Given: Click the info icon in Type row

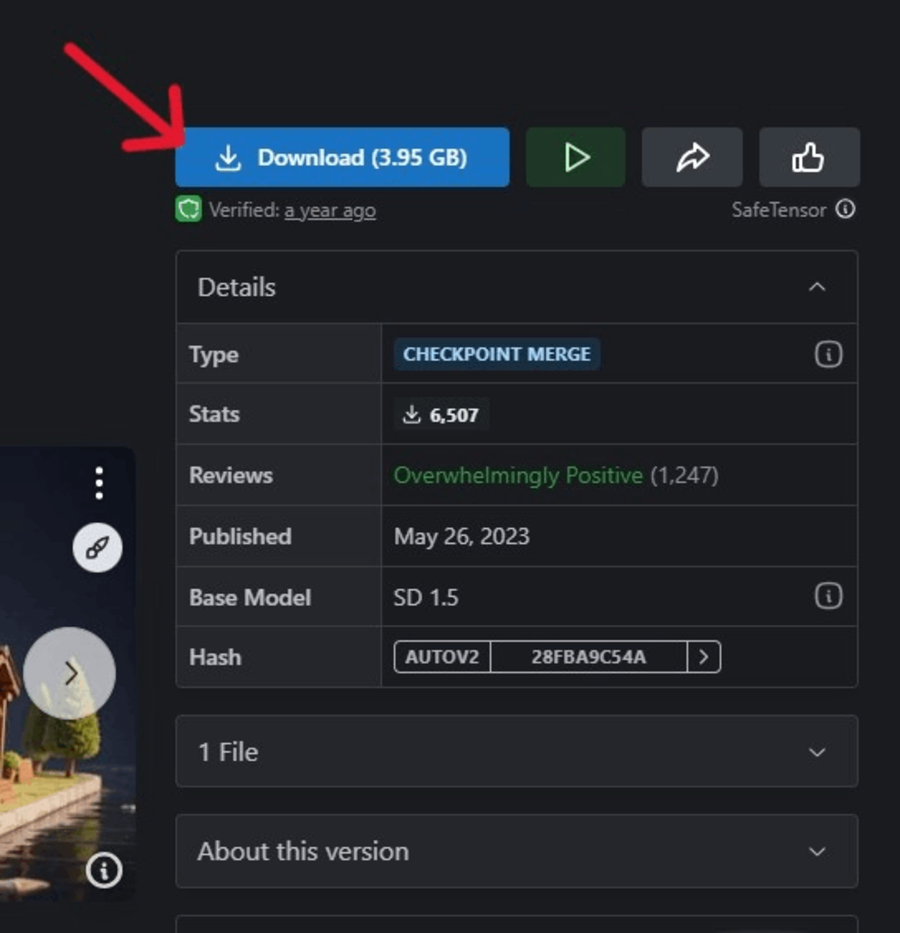Looking at the screenshot, I should tap(828, 354).
